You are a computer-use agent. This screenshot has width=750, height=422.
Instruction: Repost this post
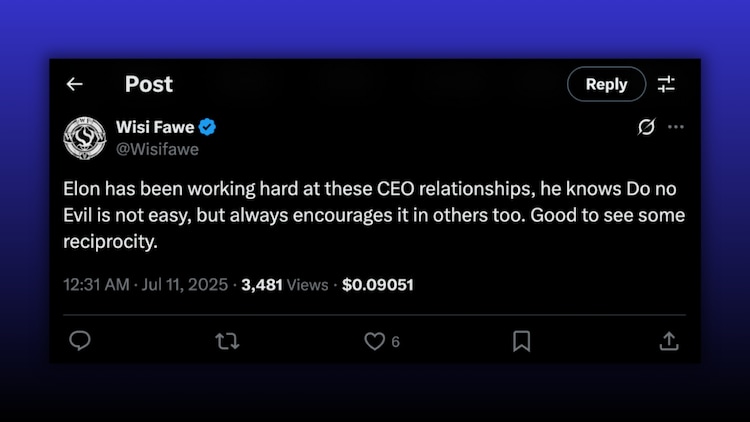(x=227, y=341)
